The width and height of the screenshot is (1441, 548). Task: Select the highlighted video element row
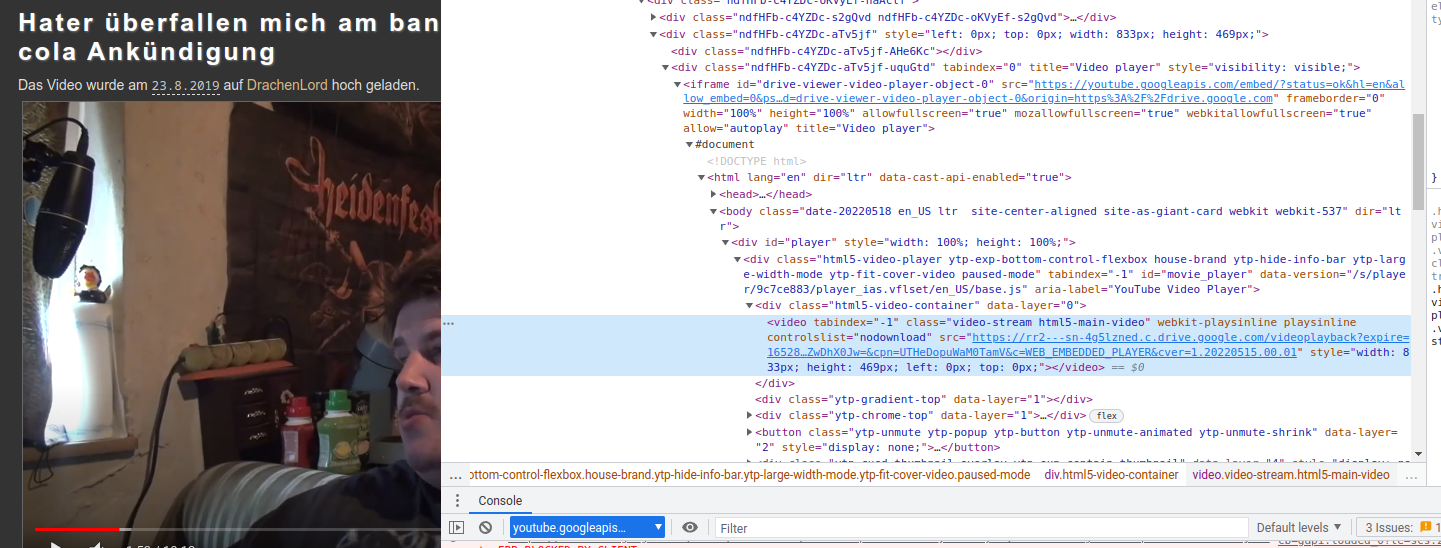926,345
